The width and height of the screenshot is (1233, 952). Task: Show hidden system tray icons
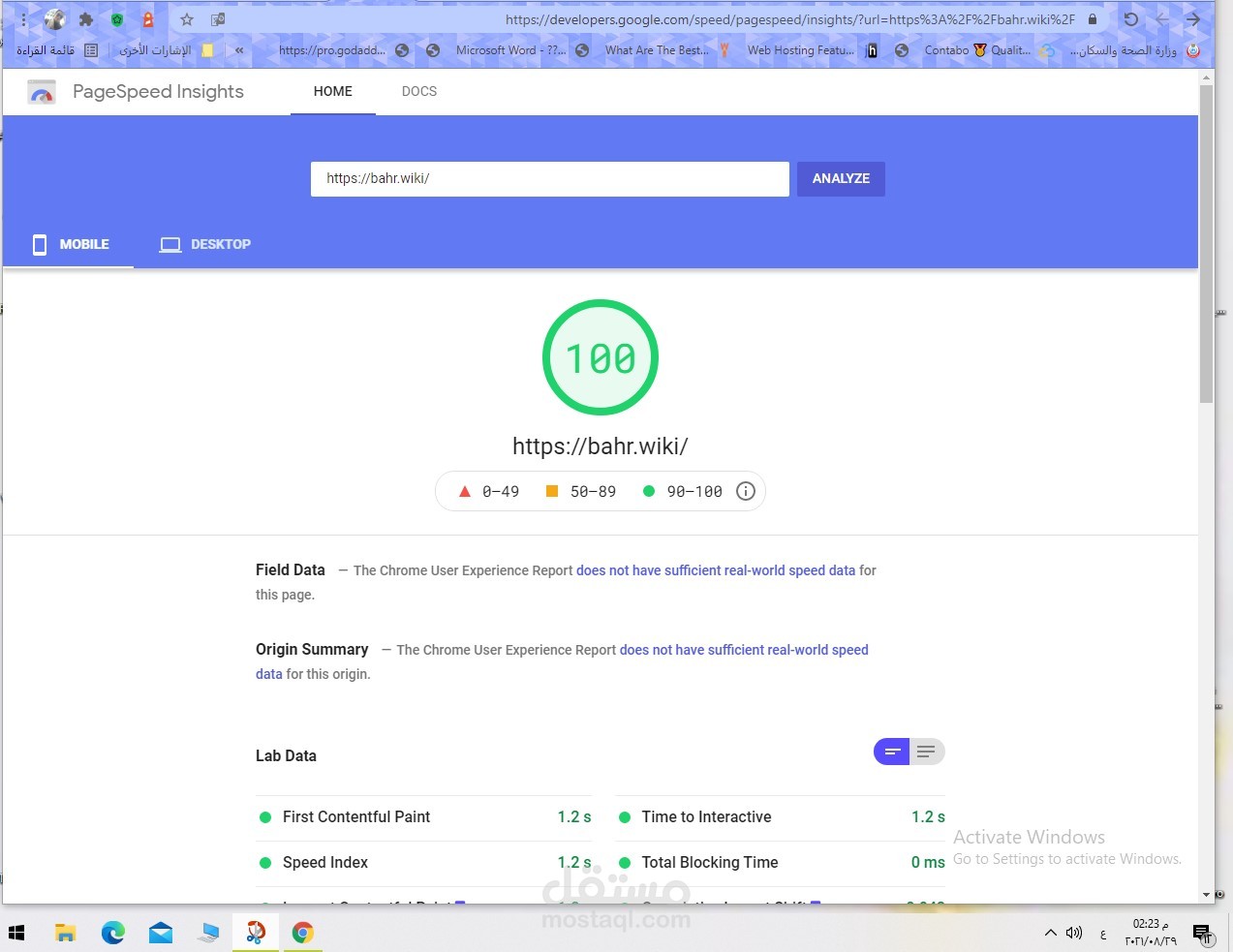(x=1051, y=934)
